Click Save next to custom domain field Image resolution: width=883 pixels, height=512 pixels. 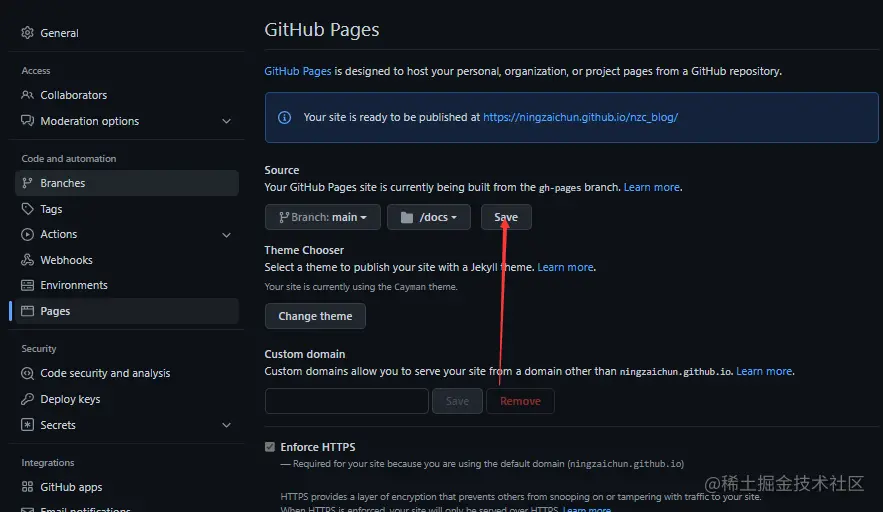coord(457,401)
